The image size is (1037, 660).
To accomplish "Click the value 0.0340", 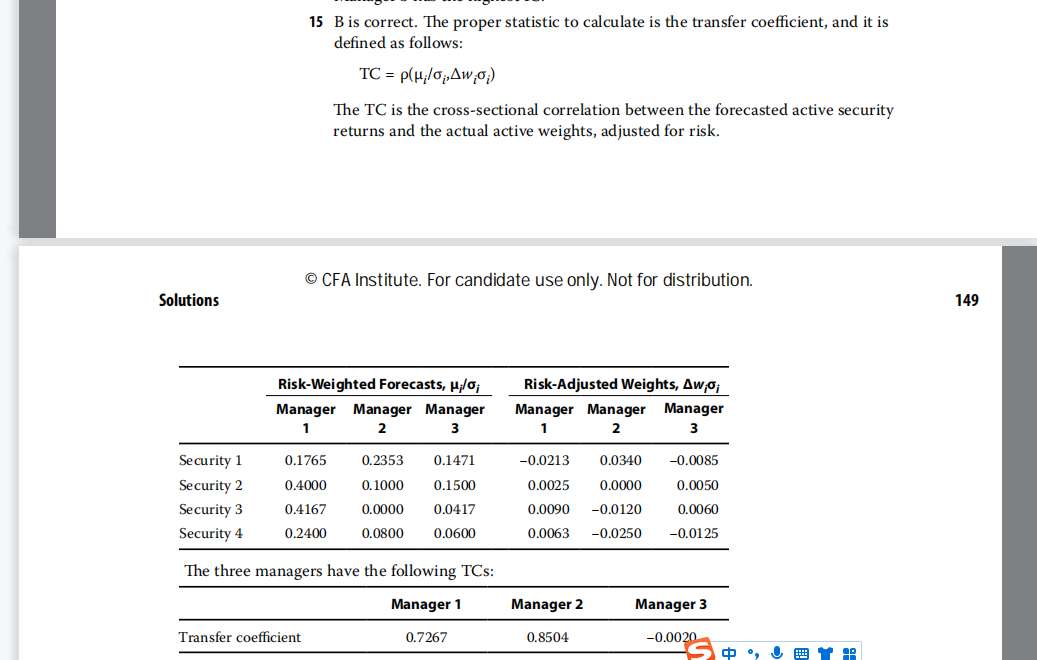I will click(x=620, y=460).
